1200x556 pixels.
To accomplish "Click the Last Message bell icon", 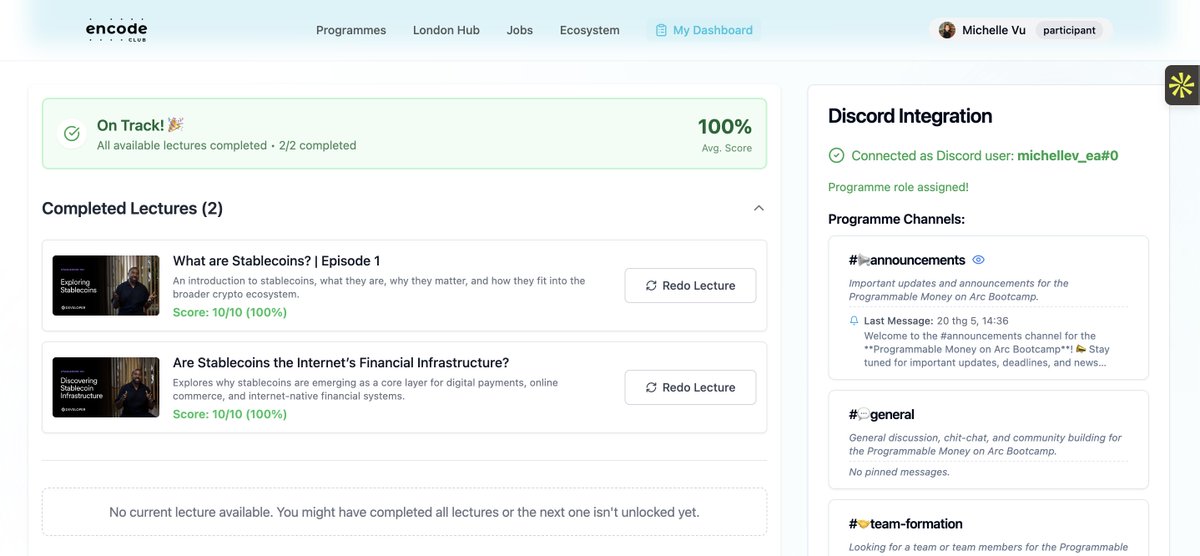I will tap(854, 321).
